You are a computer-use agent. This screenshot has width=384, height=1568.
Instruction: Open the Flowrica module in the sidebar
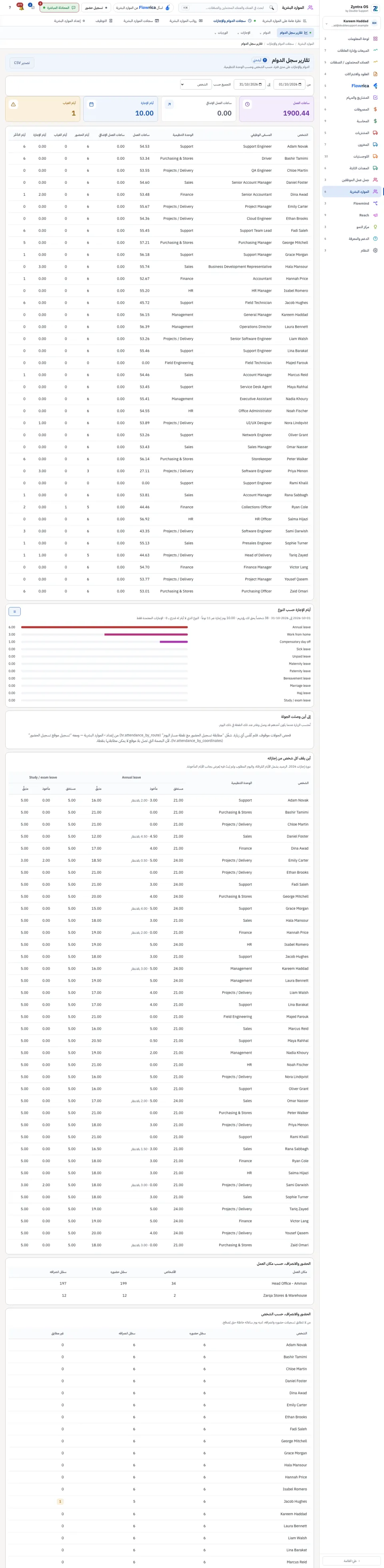(351, 86)
